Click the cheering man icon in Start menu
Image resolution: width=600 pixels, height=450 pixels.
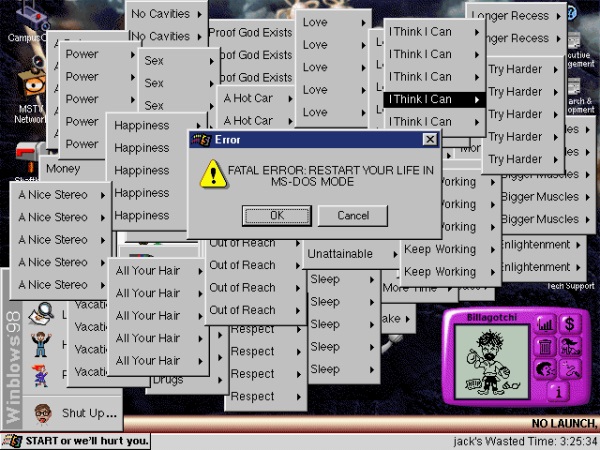pyautogui.click(x=41, y=344)
